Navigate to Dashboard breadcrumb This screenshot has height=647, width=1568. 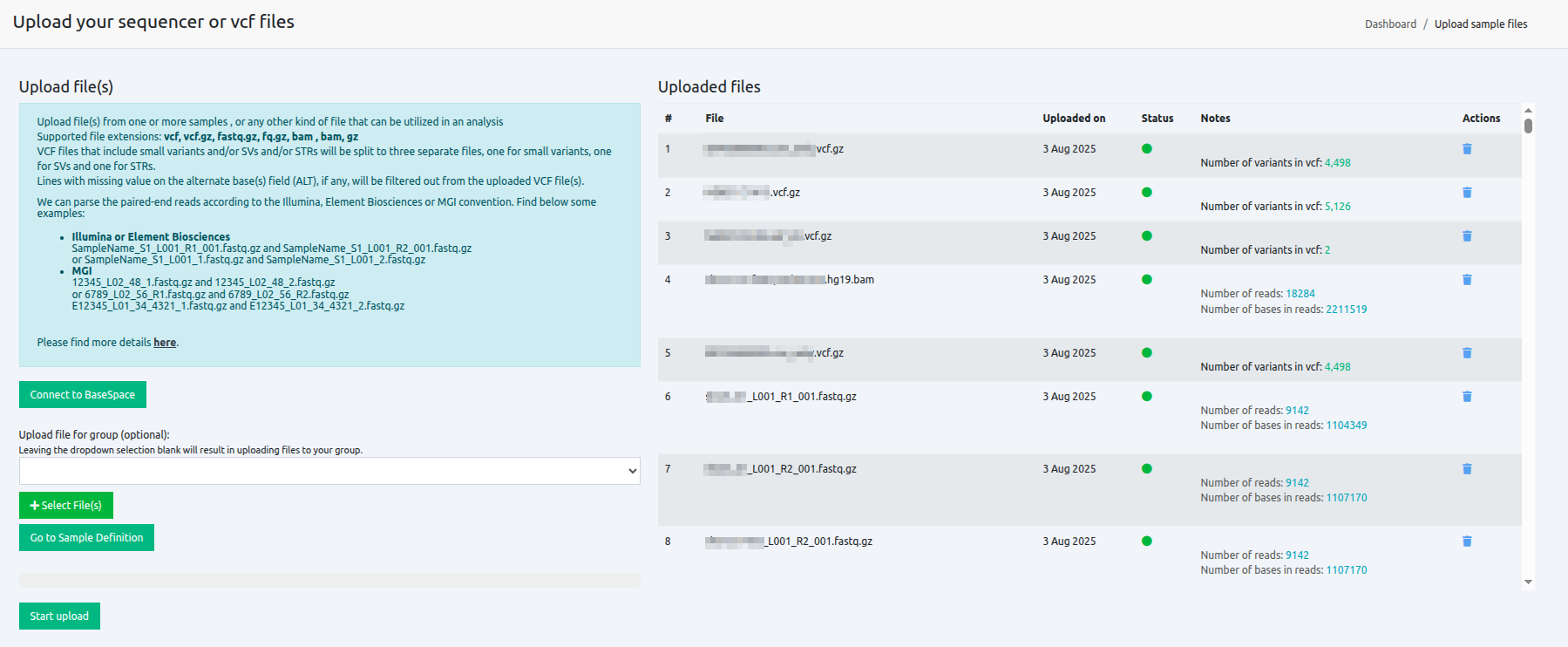coord(1390,24)
